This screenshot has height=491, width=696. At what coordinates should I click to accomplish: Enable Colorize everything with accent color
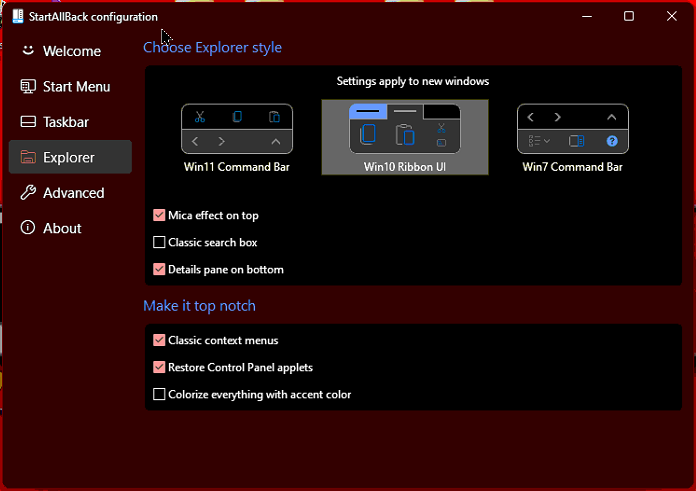click(x=159, y=394)
